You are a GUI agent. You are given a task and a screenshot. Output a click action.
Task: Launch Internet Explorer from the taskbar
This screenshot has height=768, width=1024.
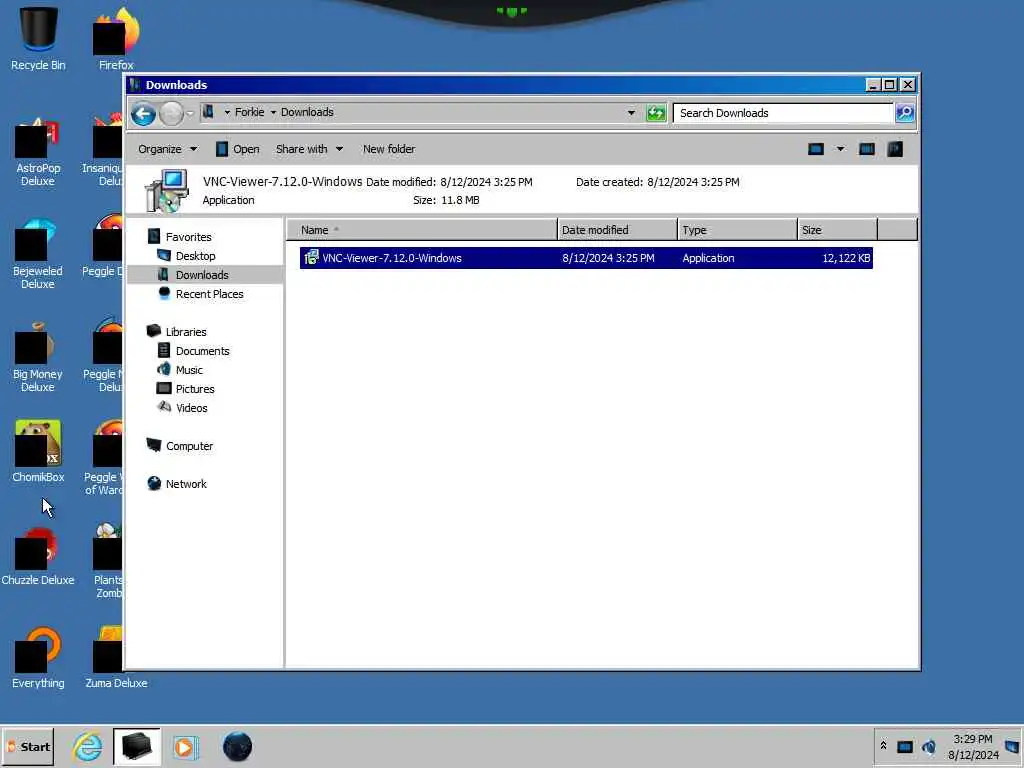[87, 746]
